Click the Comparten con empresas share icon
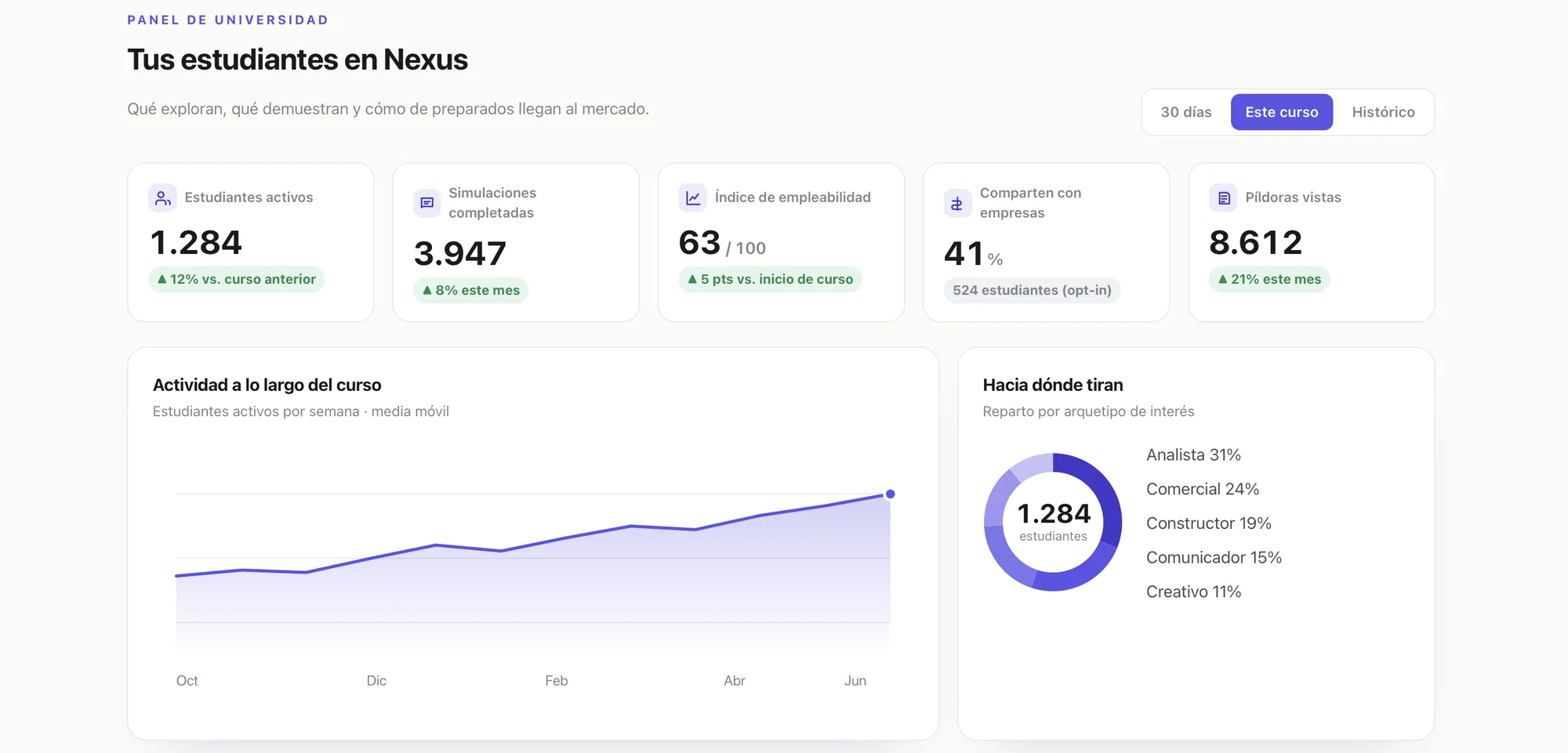Screen dimensions: 1568x753 957,203
